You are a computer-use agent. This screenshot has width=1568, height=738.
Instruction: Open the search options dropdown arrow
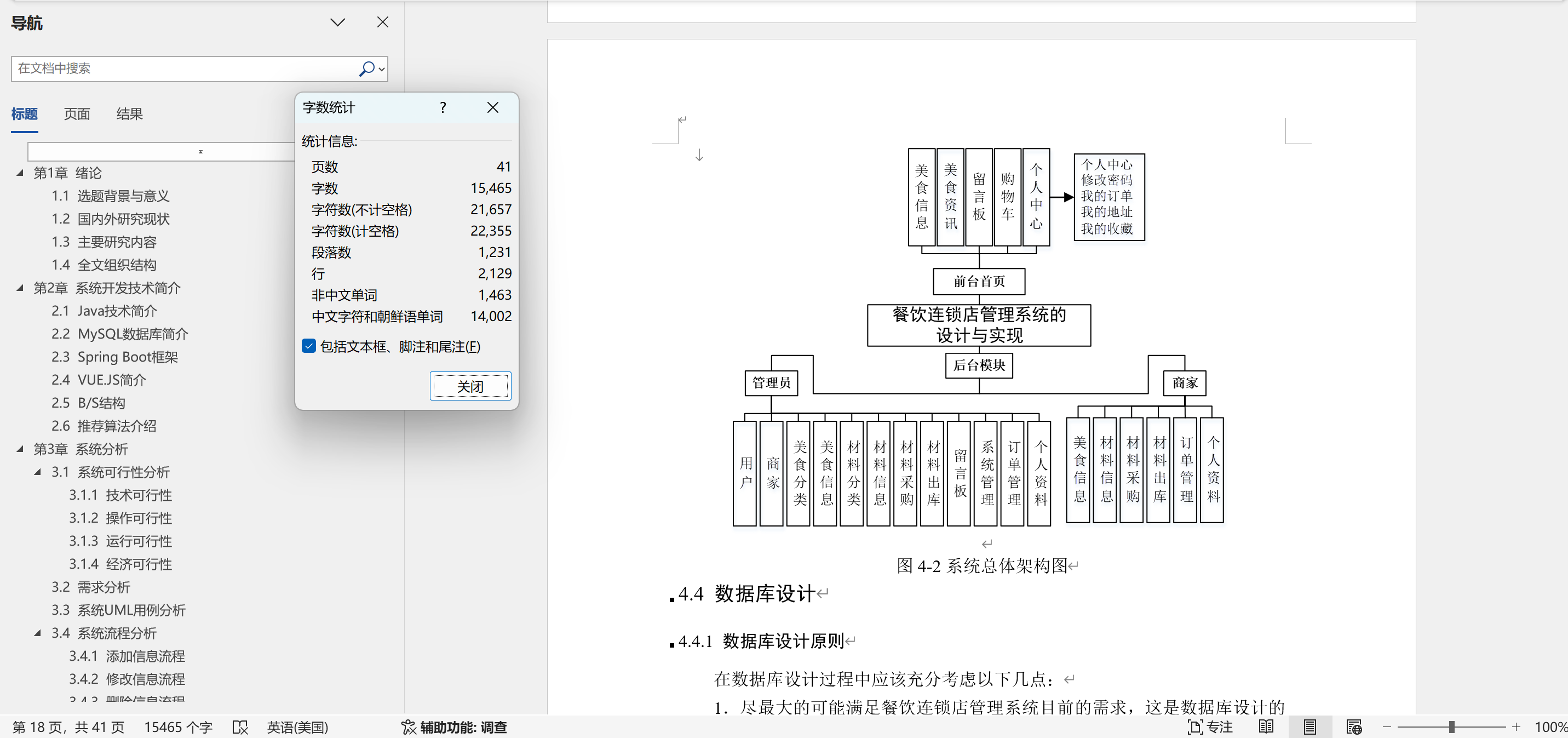(382, 70)
